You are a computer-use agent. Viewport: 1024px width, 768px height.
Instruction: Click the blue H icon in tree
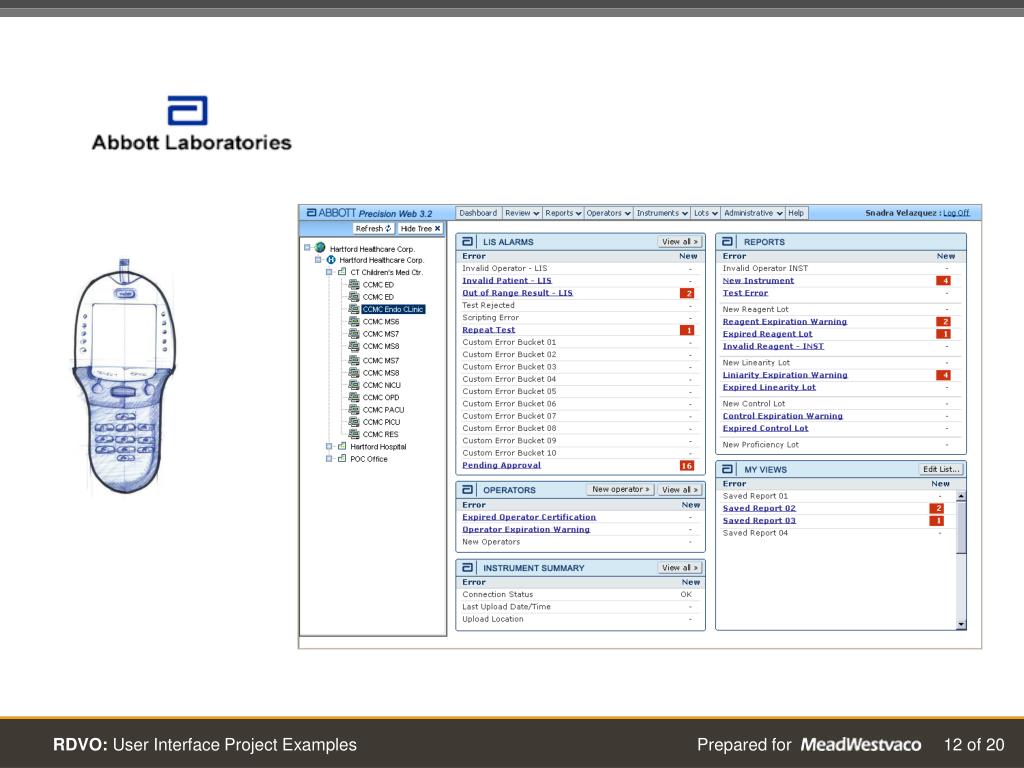click(x=331, y=260)
